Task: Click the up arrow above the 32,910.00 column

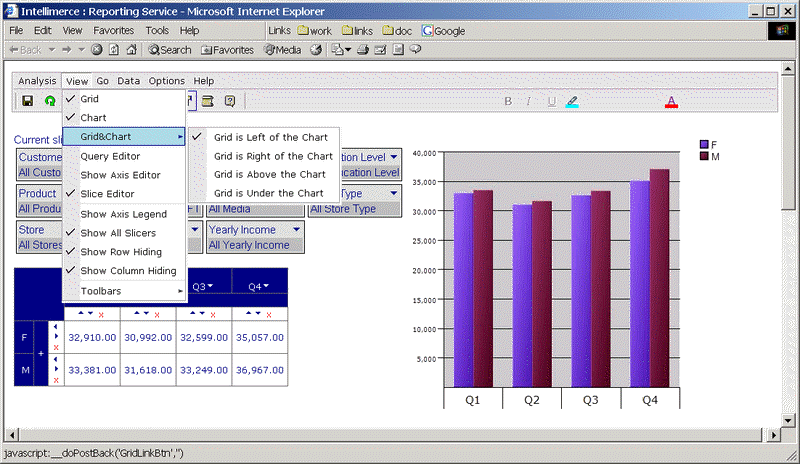Action: point(81,313)
